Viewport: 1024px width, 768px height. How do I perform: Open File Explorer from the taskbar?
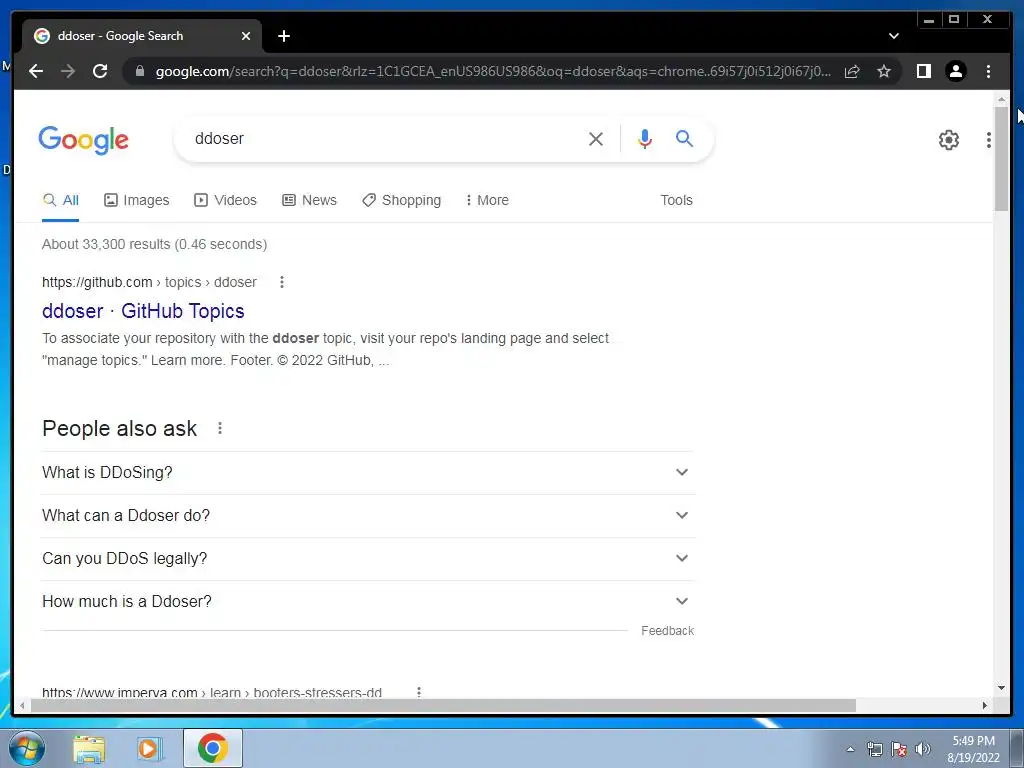coord(89,749)
